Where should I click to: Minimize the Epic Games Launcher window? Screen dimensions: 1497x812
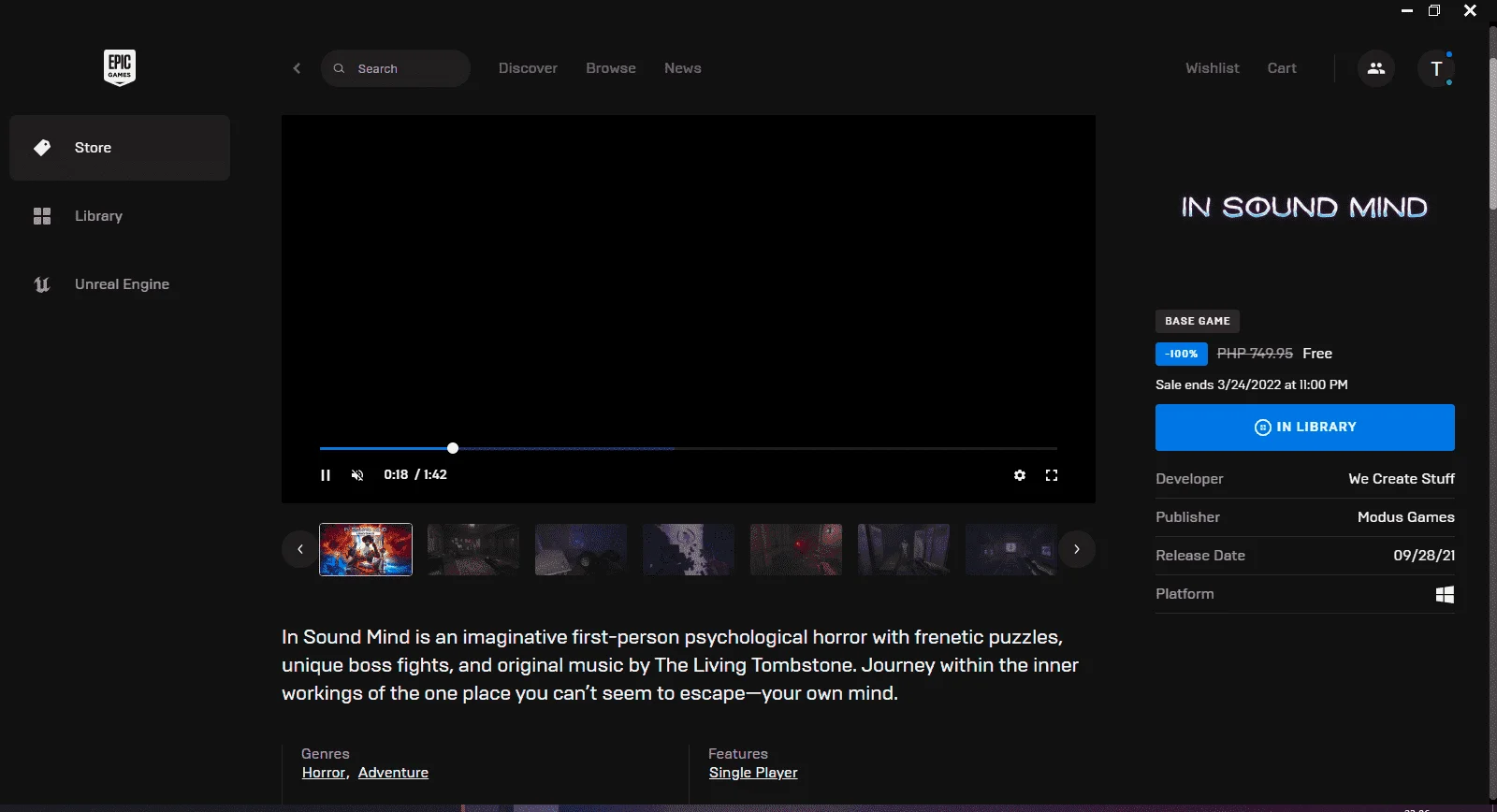(1406, 10)
